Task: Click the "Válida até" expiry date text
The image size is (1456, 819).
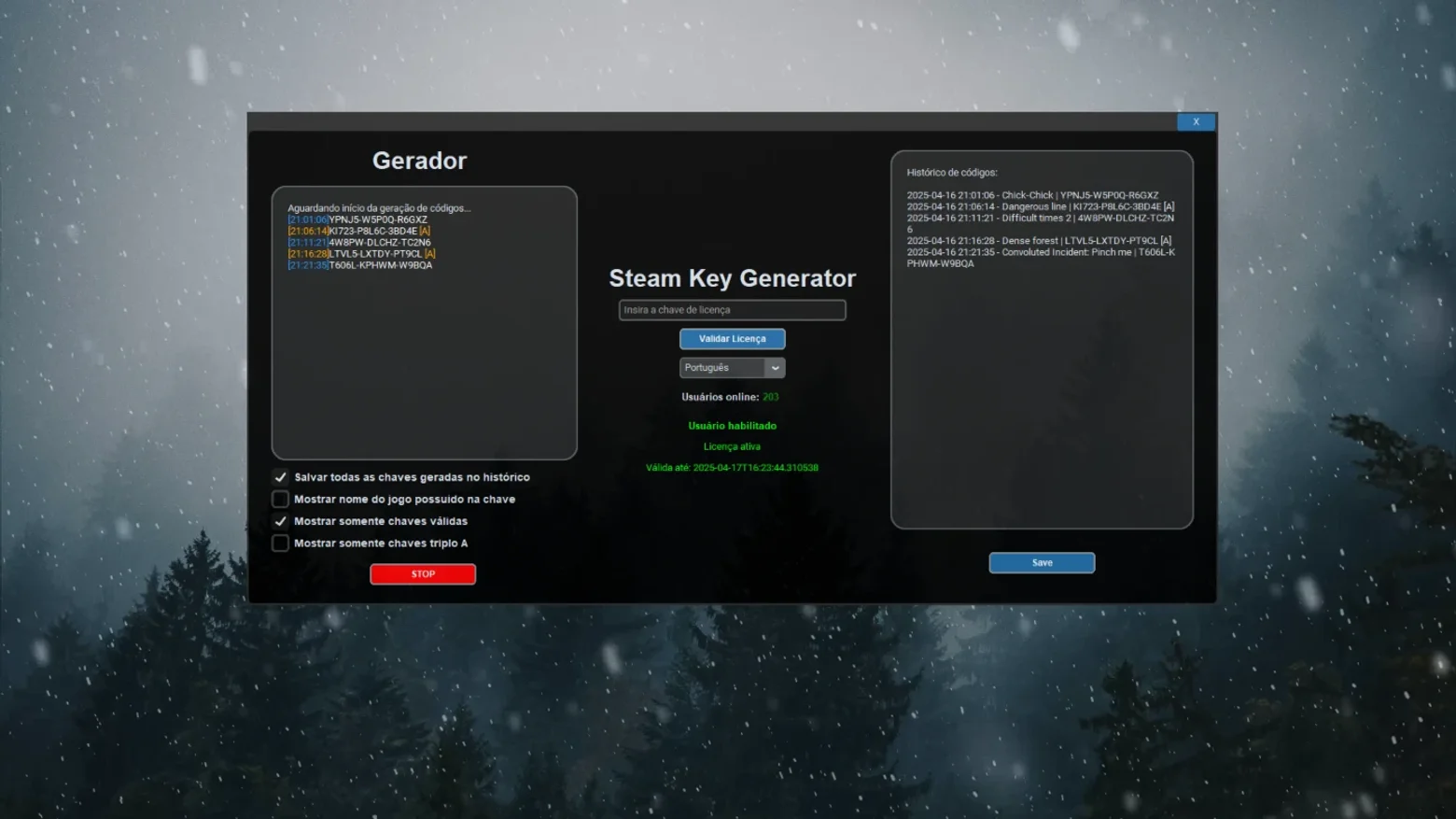Action: pyautogui.click(x=732, y=468)
